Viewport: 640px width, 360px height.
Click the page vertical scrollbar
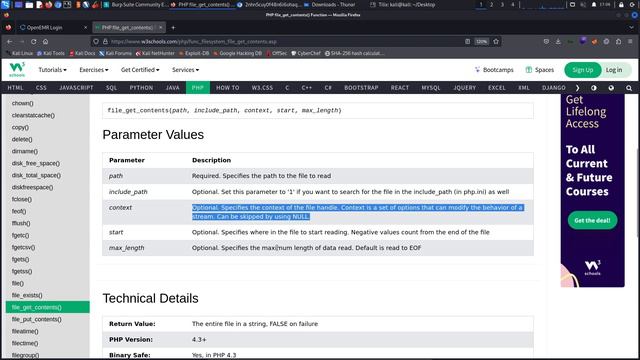(x=638, y=192)
